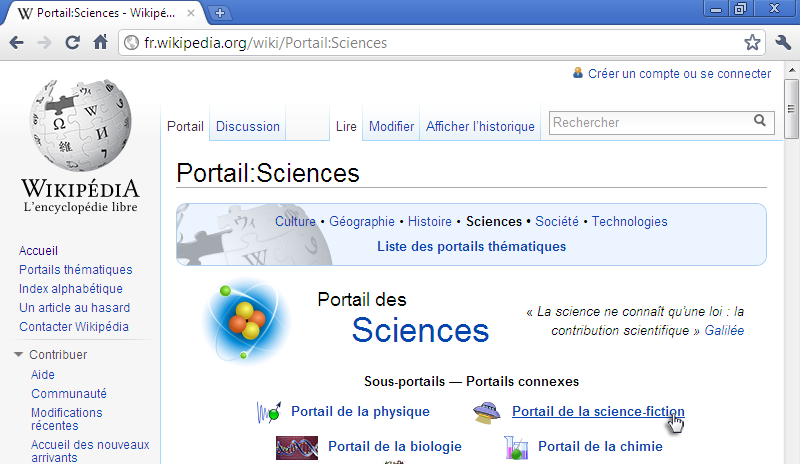Reload the page with the refresh icon
This screenshot has width=800, height=464.
pos(72,43)
